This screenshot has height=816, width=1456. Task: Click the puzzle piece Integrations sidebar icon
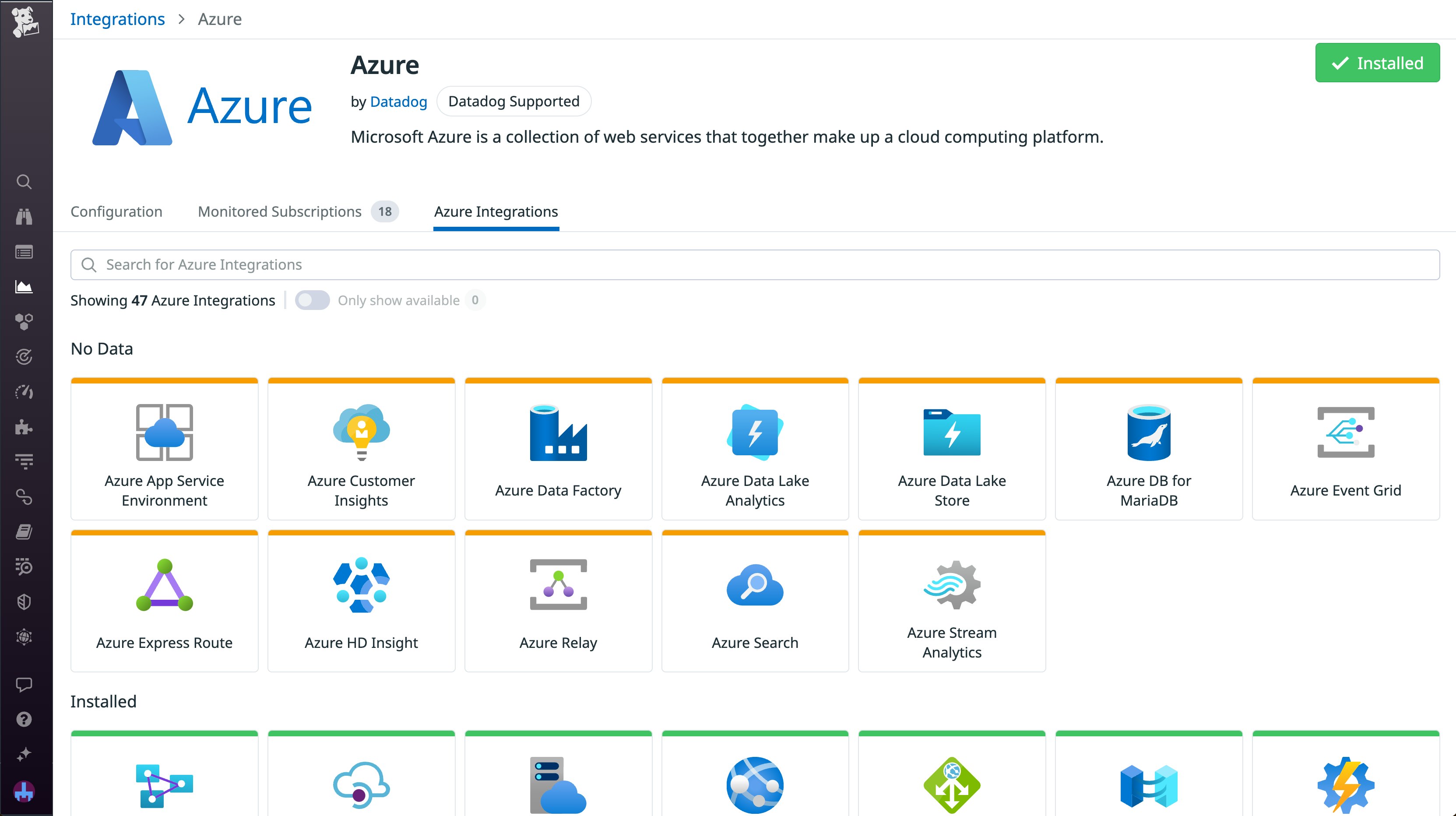coord(24,427)
